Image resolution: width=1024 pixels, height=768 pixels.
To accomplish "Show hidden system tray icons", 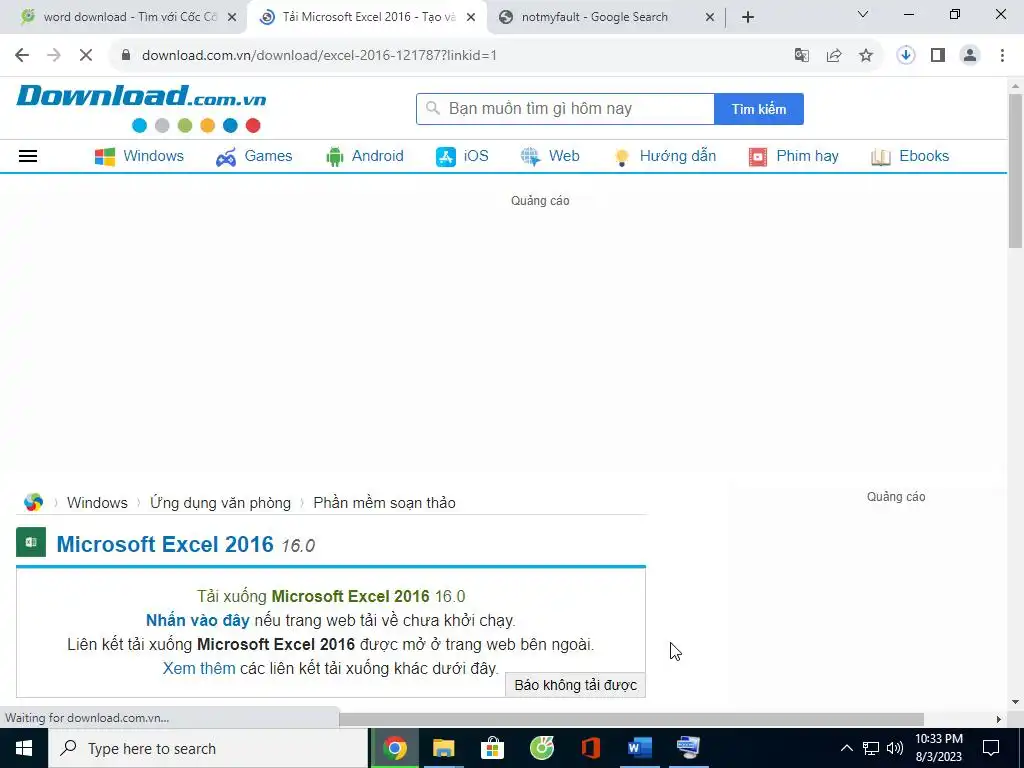I will 846,748.
